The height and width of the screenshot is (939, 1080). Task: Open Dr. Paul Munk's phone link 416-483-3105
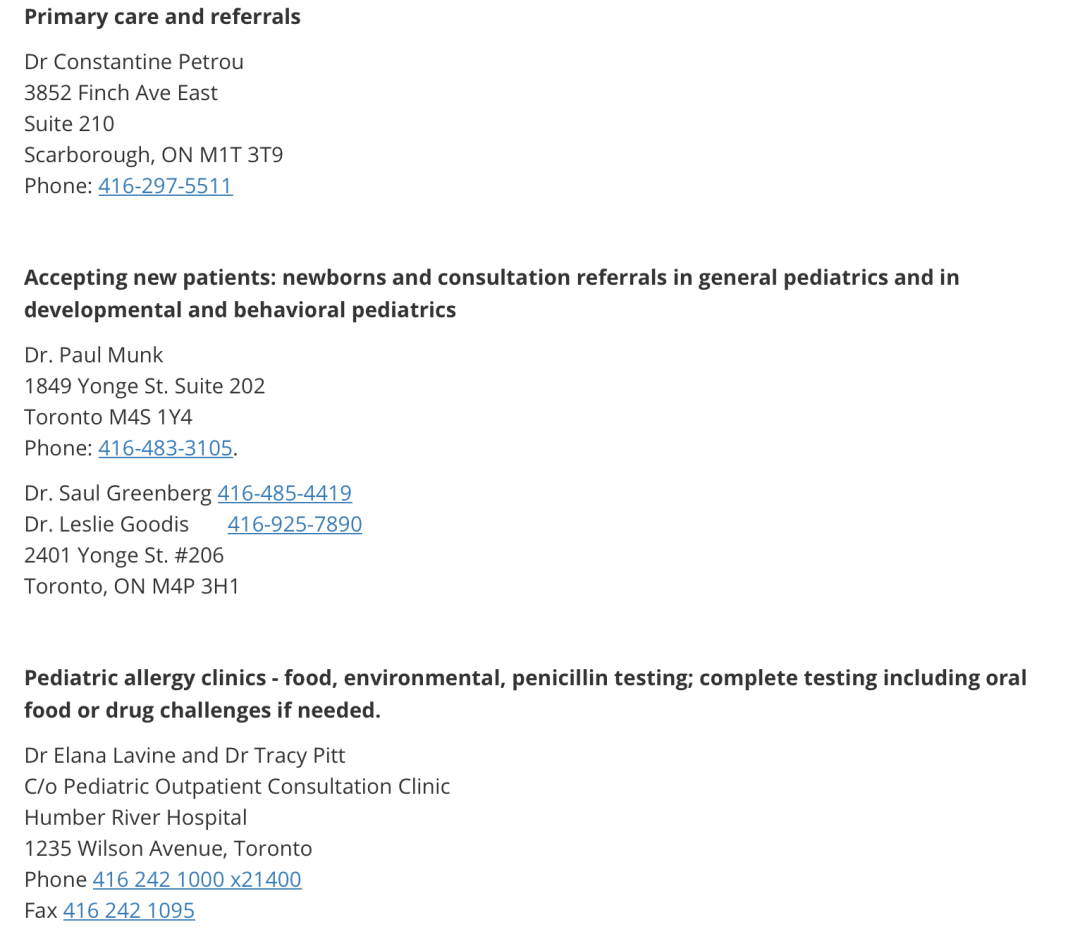(x=165, y=448)
